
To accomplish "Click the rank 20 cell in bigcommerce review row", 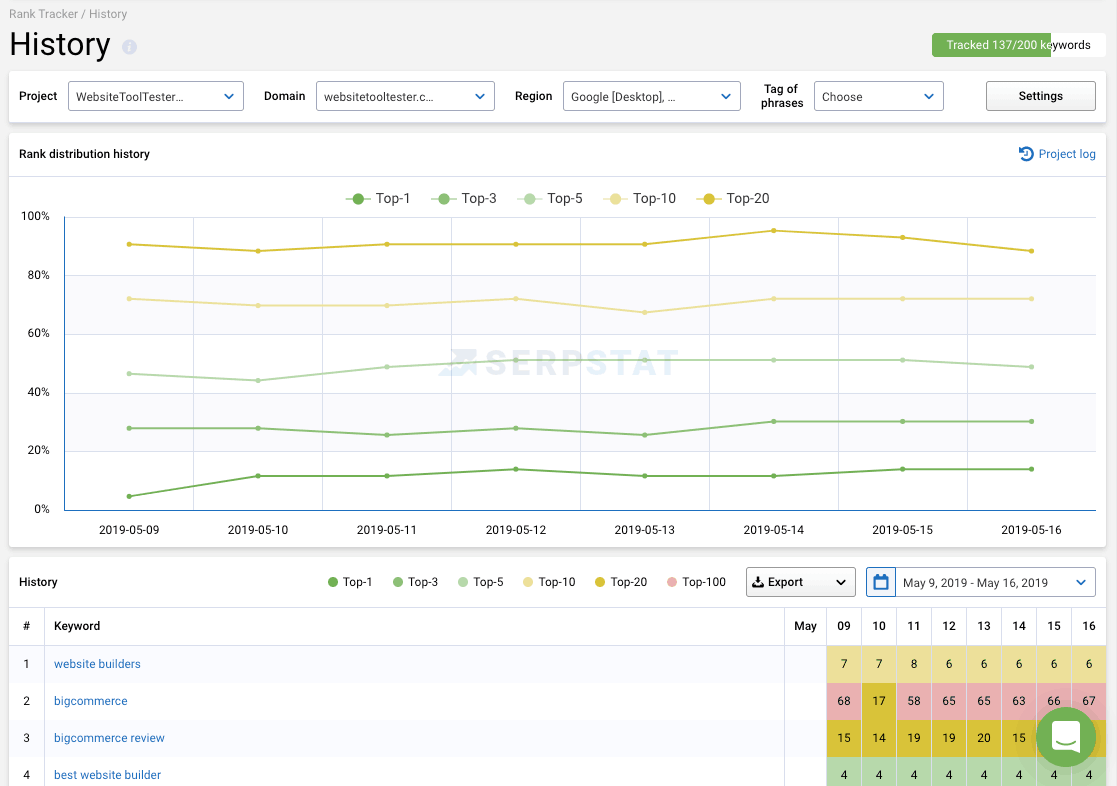I will pos(984,738).
